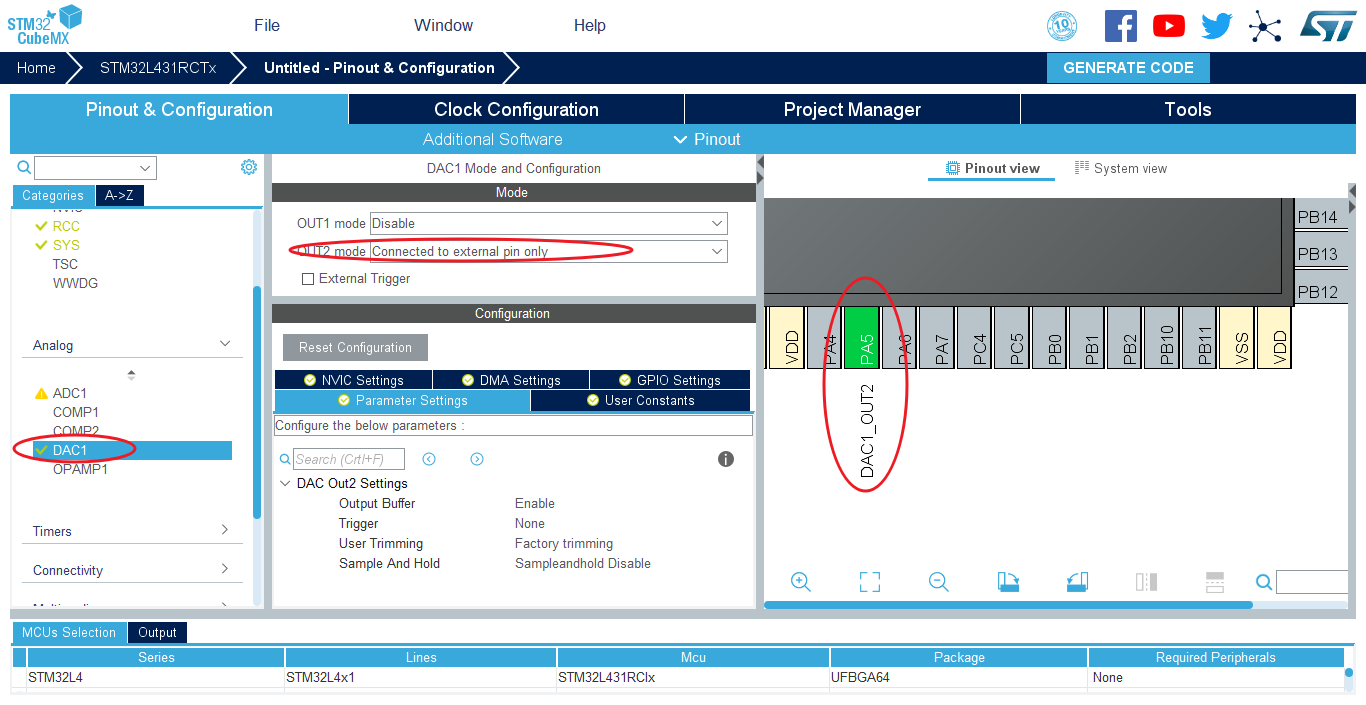
Task: Click the ST community network icon
Action: pos(1265,26)
